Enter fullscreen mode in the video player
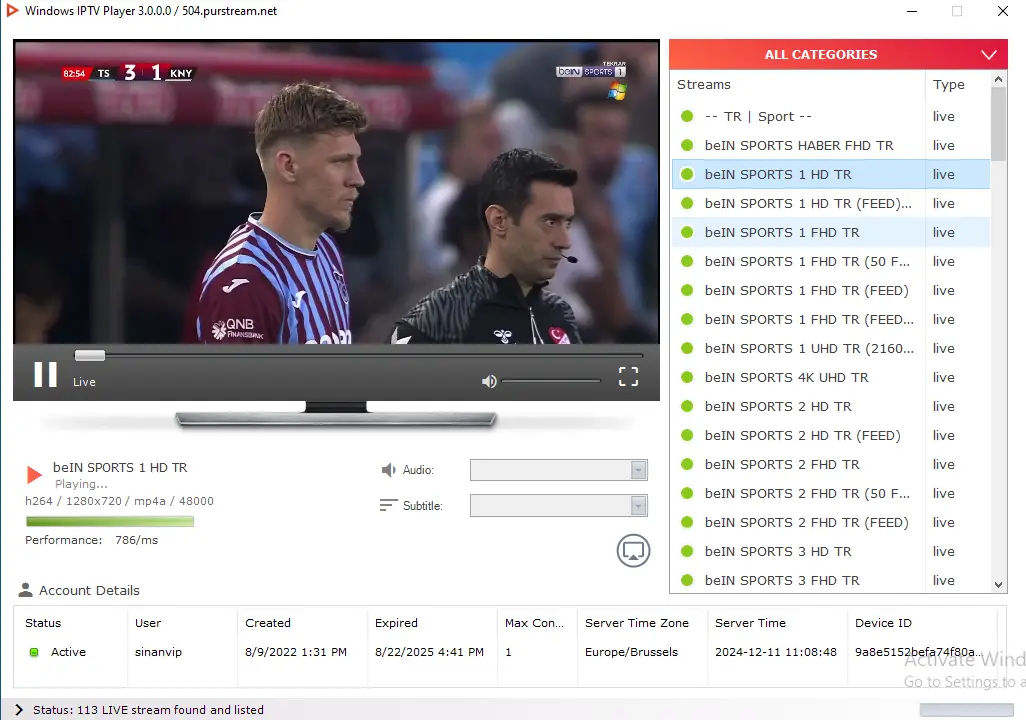The height and width of the screenshot is (720, 1026). tap(628, 376)
